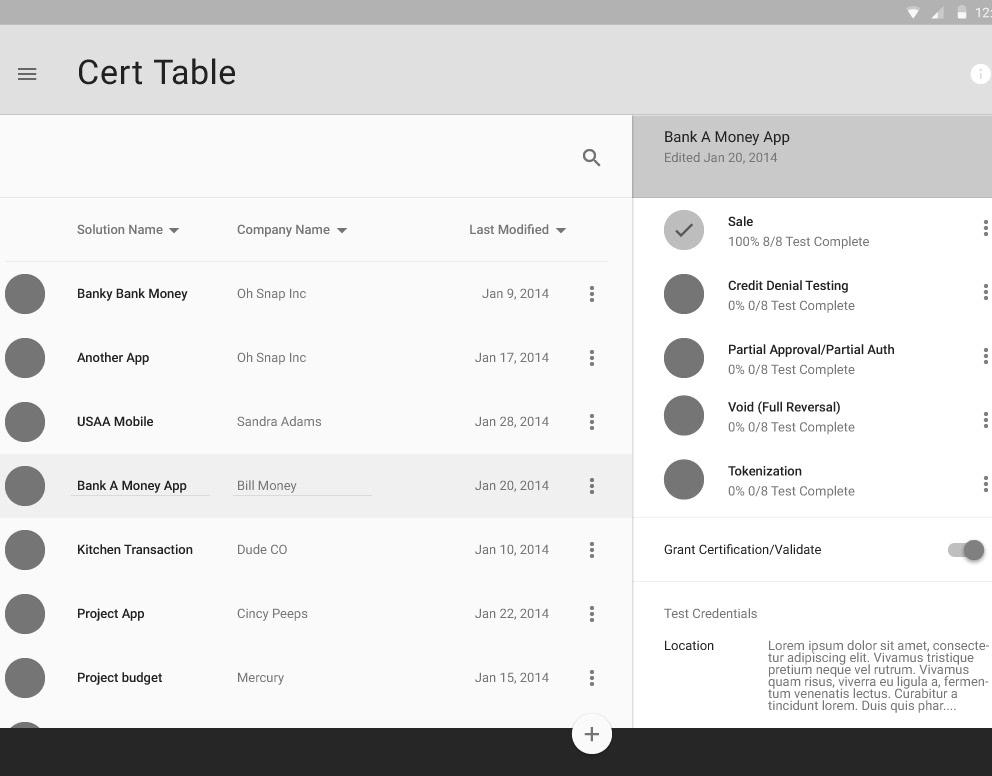
Task: Click the floating add plus button
Action: (592, 734)
